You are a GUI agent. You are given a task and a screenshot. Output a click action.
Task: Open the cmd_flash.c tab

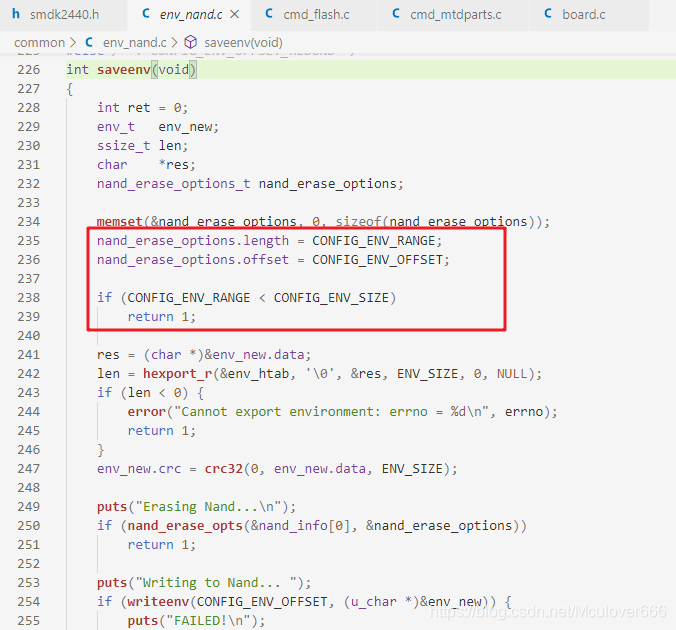(316, 15)
